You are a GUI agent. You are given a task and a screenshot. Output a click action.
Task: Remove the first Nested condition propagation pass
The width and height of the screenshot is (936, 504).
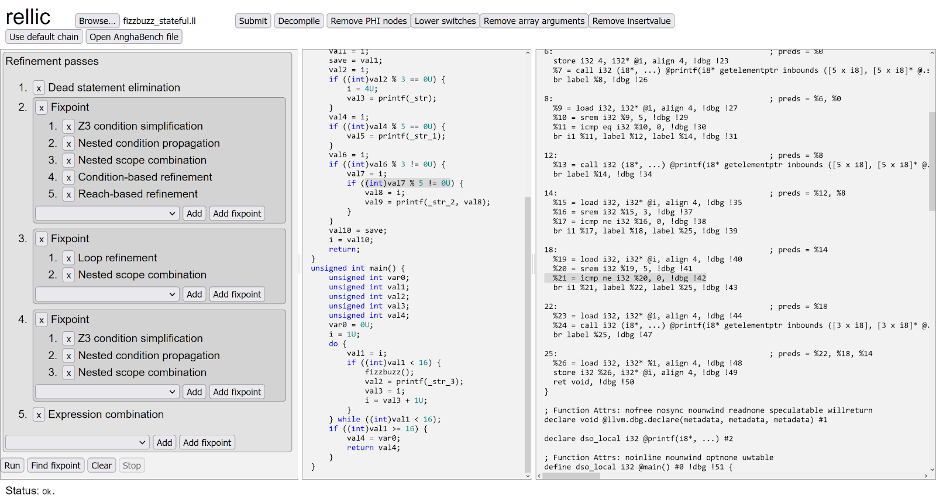(68, 144)
